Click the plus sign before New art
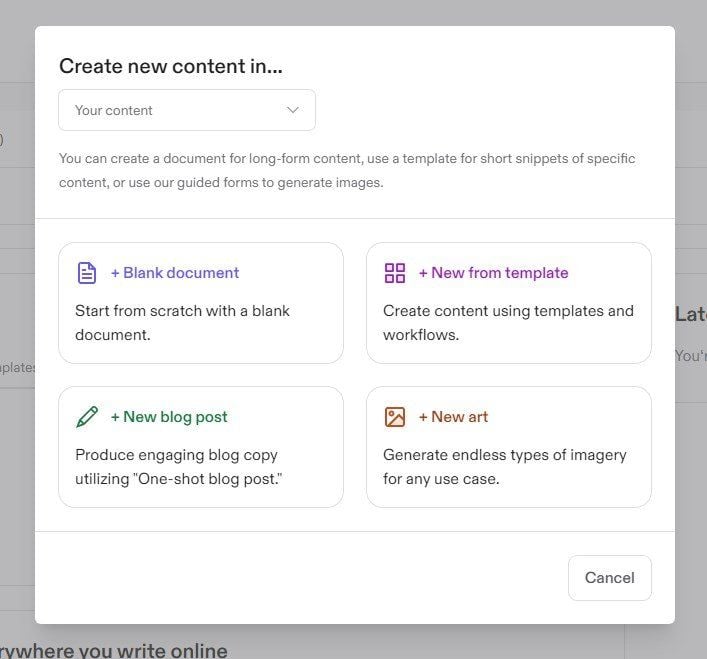707x659 pixels. 423,417
